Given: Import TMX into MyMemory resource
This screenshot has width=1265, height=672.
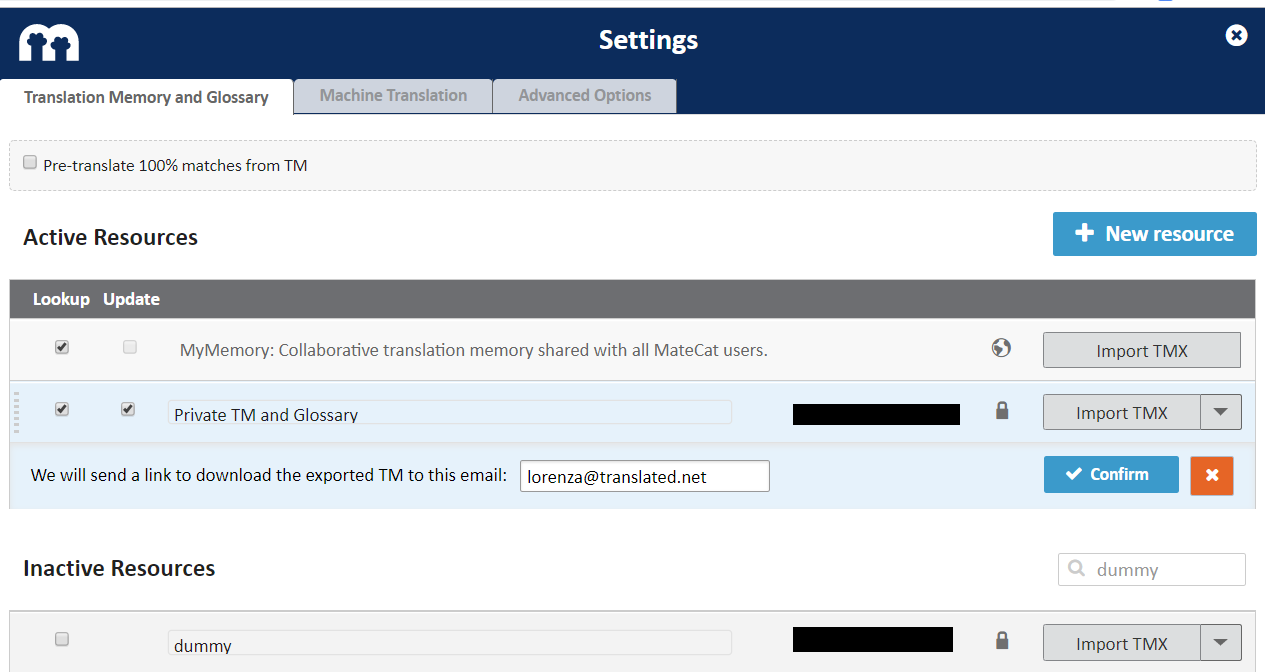Looking at the screenshot, I should 1141,350.
